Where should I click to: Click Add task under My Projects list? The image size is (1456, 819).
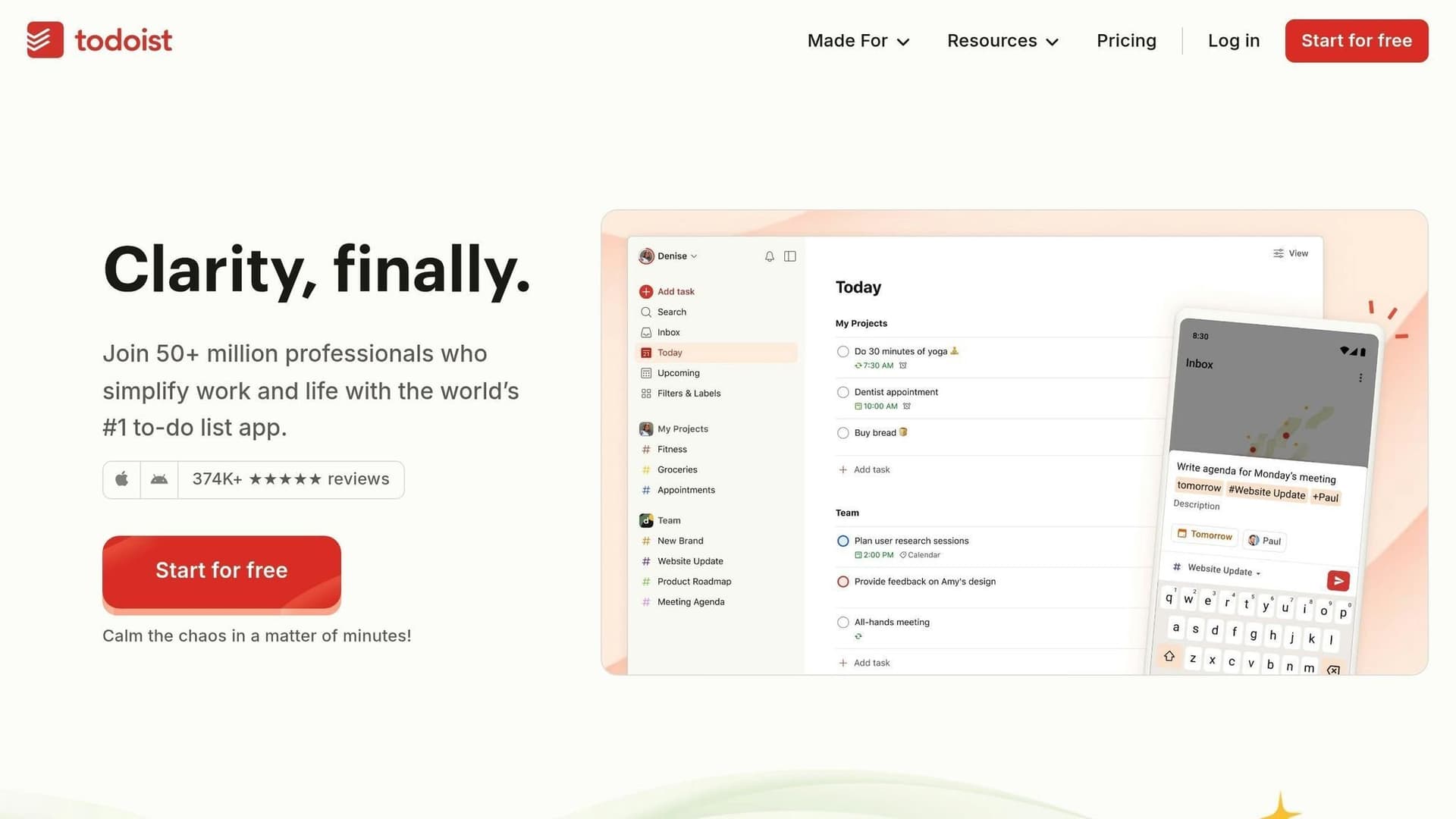[x=864, y=469]
